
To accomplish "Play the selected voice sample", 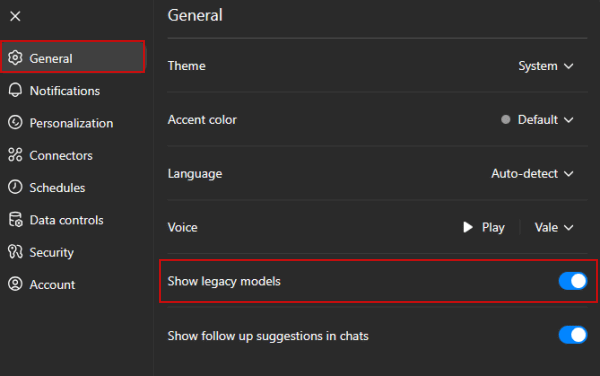I will click(x=484, y=228).
